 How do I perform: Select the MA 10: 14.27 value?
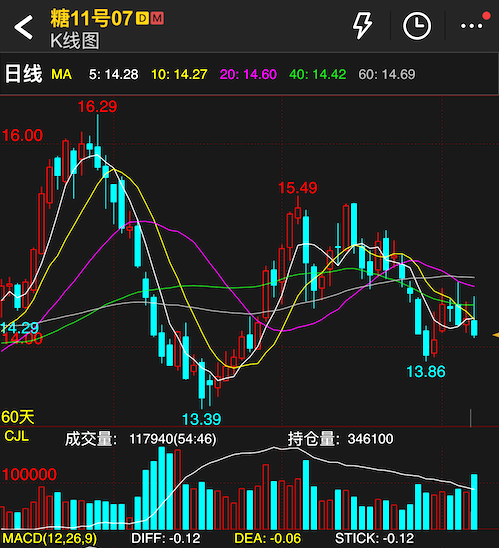click(179, 74)
